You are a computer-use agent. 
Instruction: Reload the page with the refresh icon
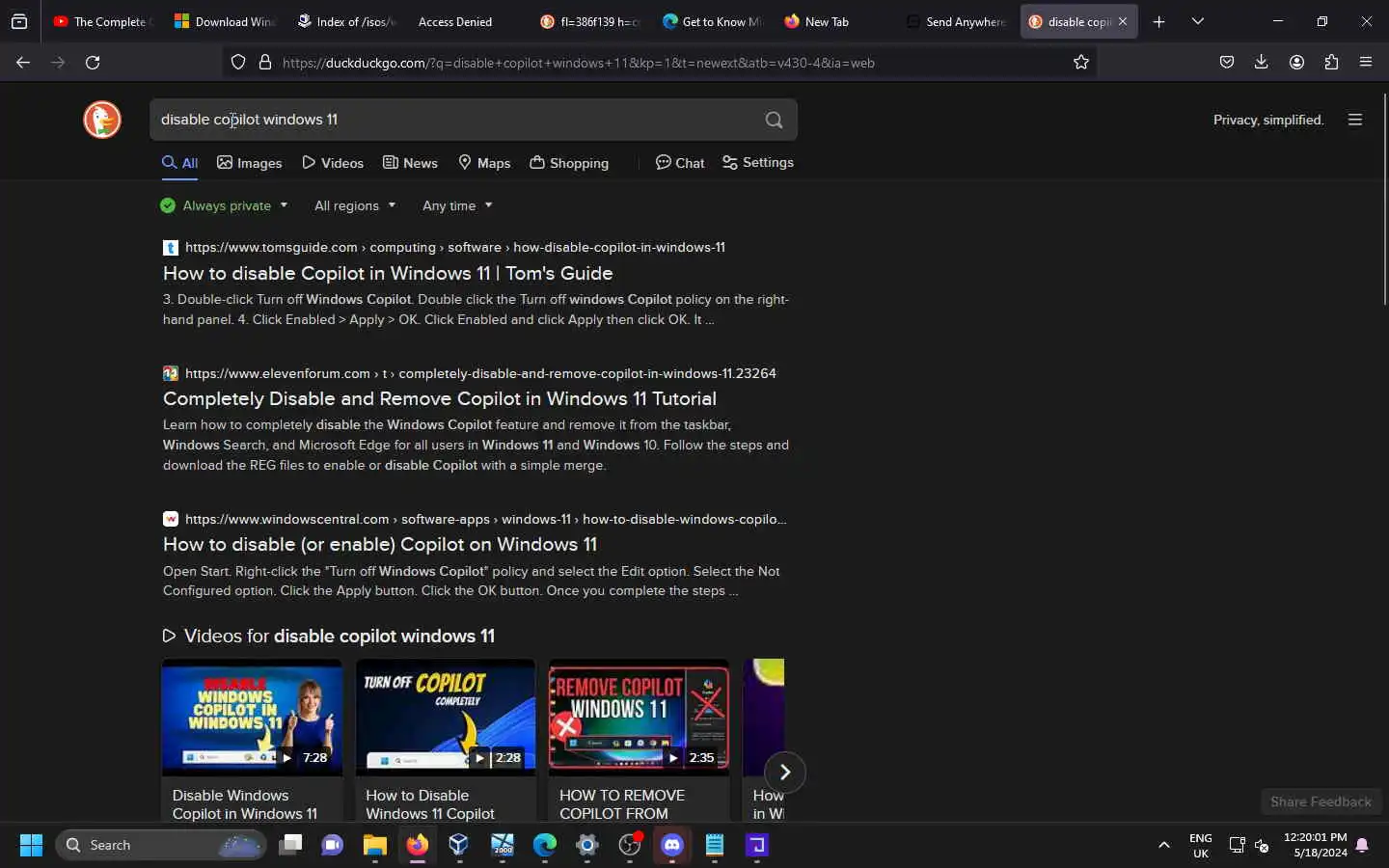pyautogui.click(x=93, y=63)
